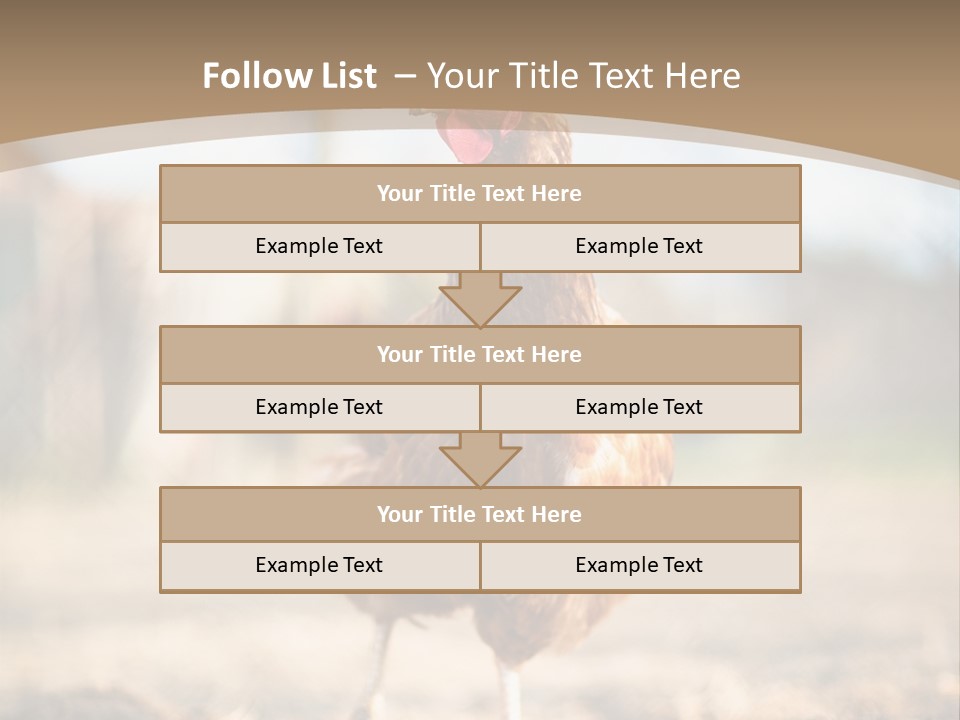960x720 pixels.
Task: Select the first block's title bar
Action: tap(480, 193)
